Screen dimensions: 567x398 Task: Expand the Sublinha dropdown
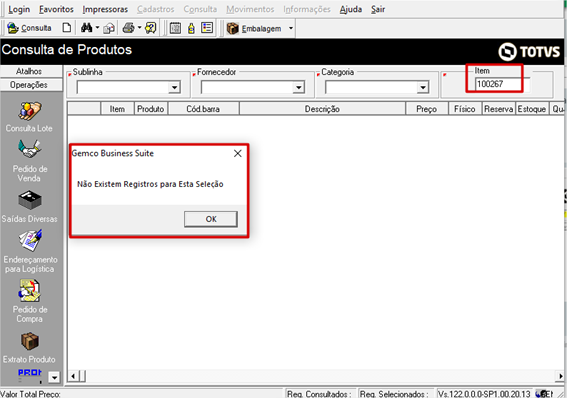(175, 87)
